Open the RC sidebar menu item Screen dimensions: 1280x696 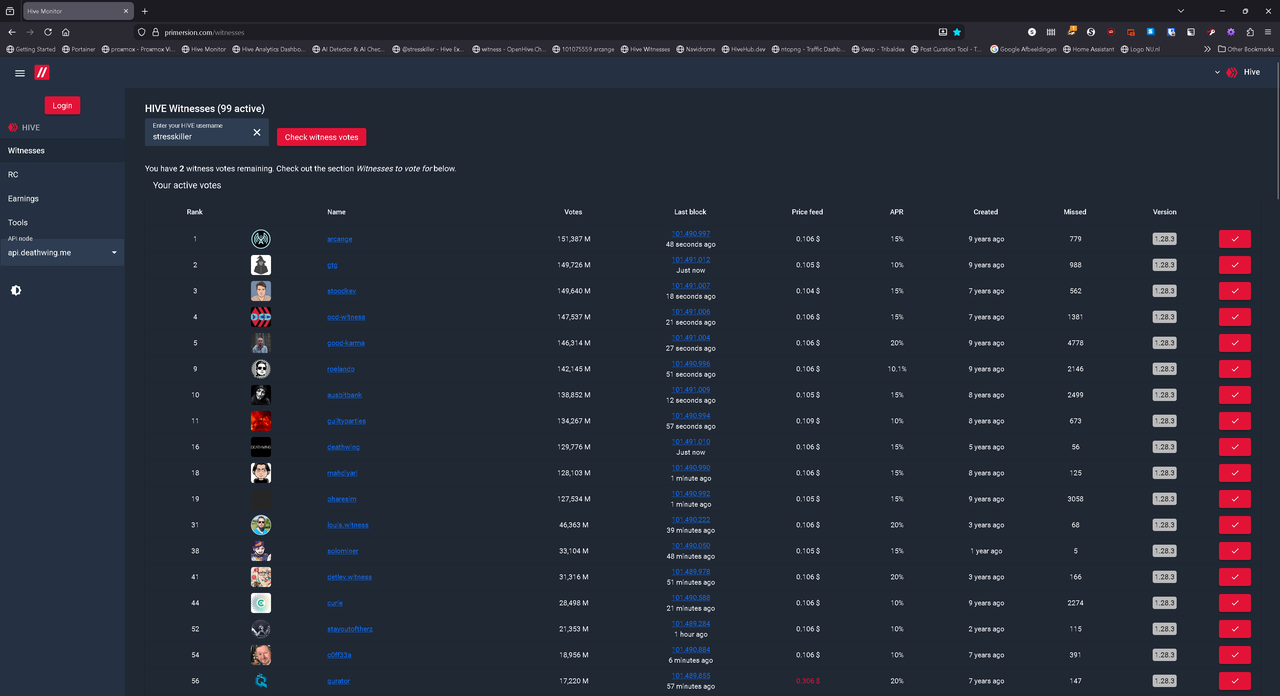pos(13,174)
